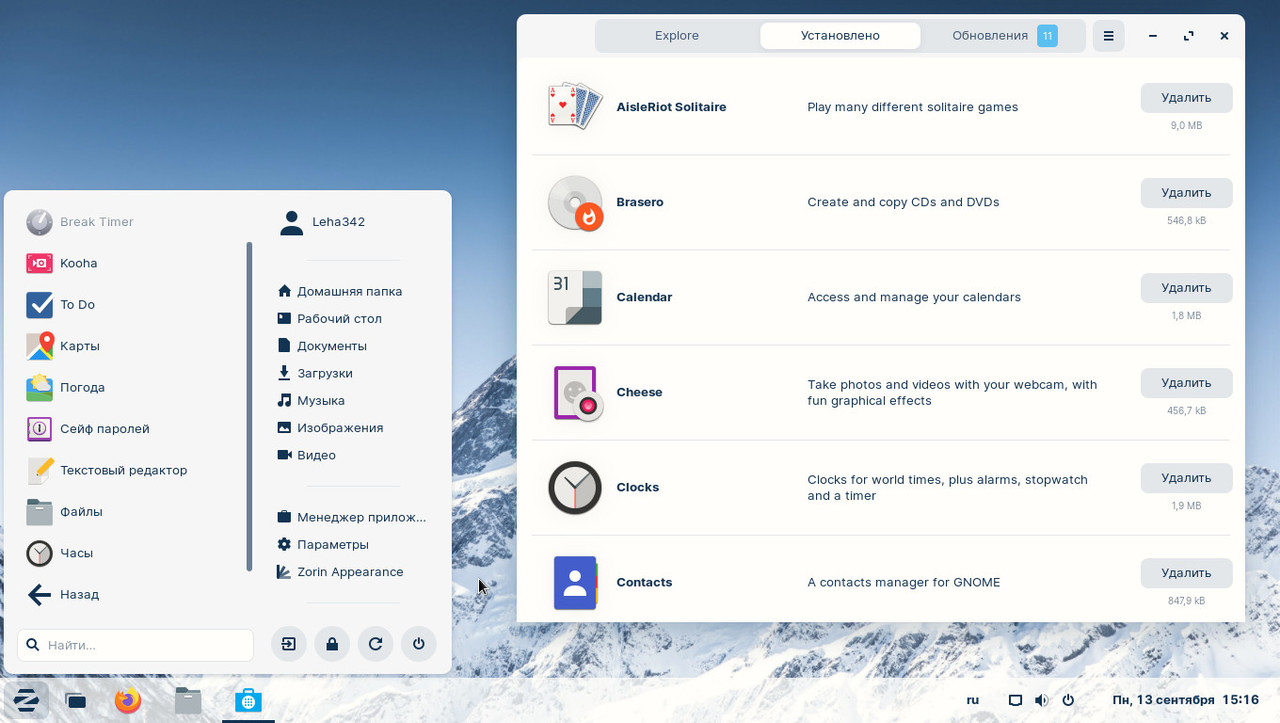This screenshot has height=723, width=1280.
Task: Click the Найти search field
Action: pos(135,645)
